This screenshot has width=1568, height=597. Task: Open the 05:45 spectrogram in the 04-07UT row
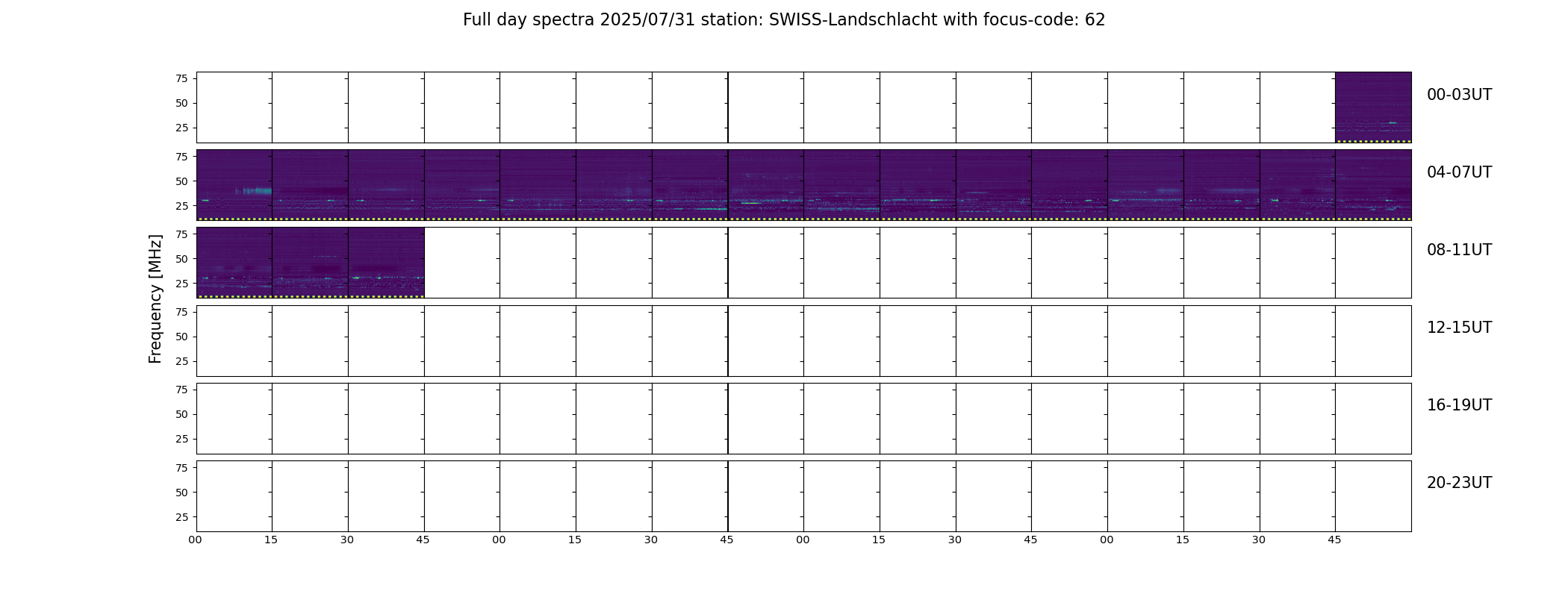tap(766, 185)
